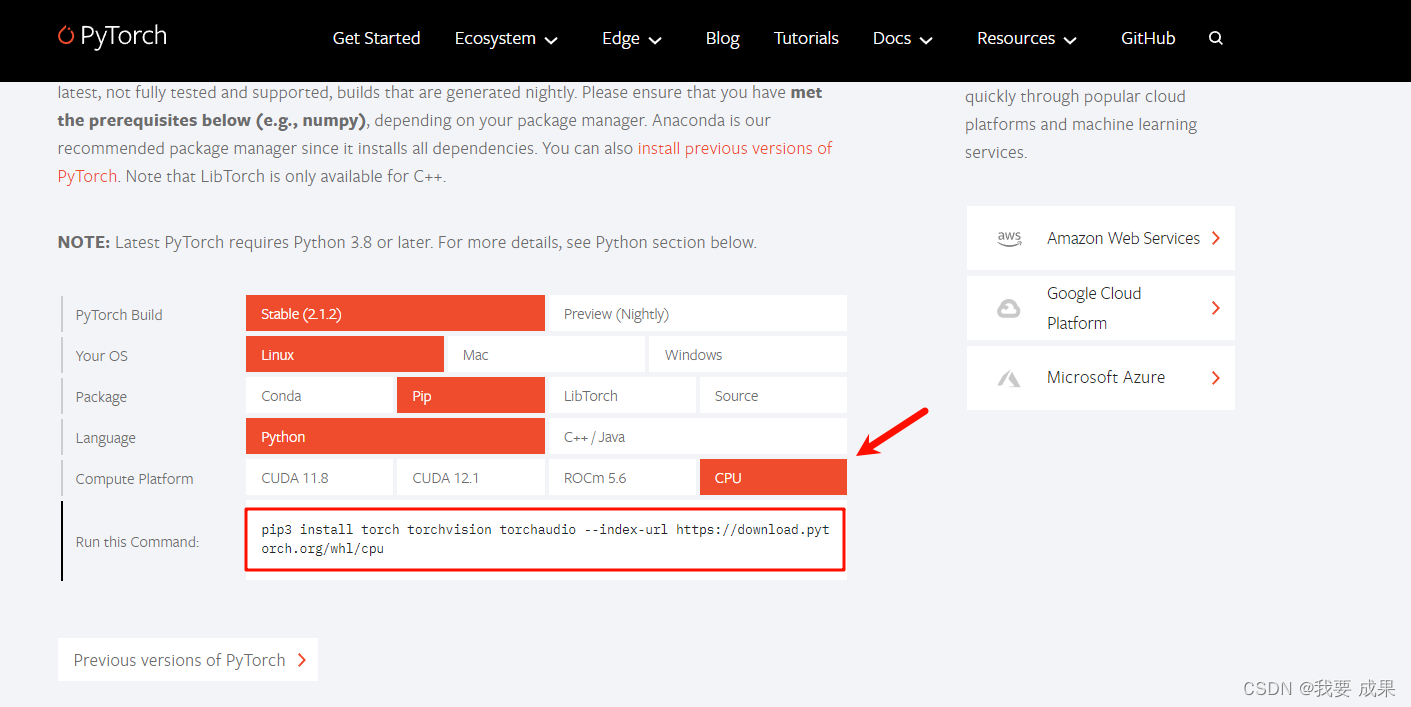This screenshot has width=1411, height=707.
Task: Expand the Ecosystem dropdown menu
Action: pyautogui.click(x=506, y=38)
